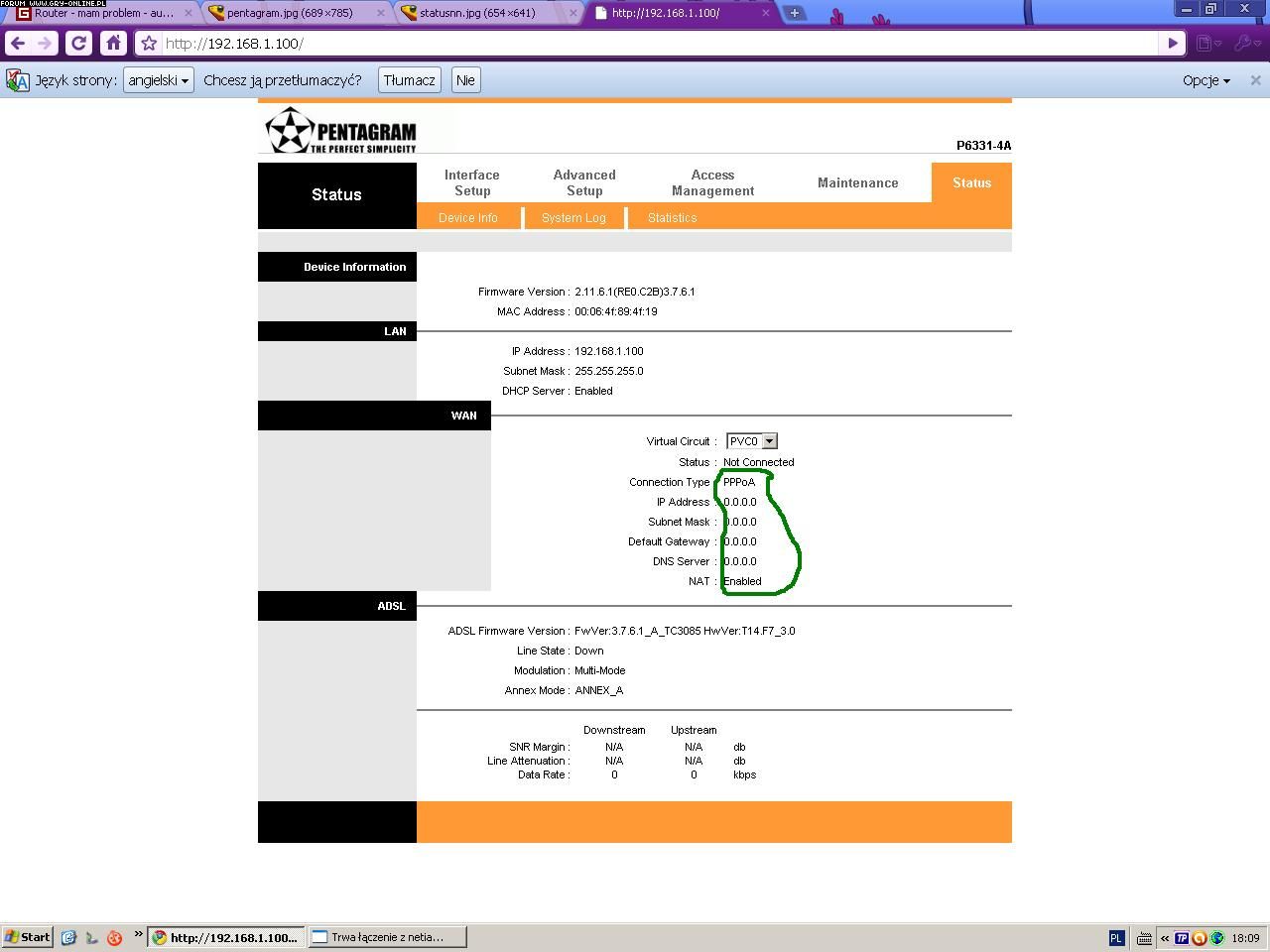Close the 'Router - mam problem' tab
The image size is (1270, 952).
click(x=189, y=13)
